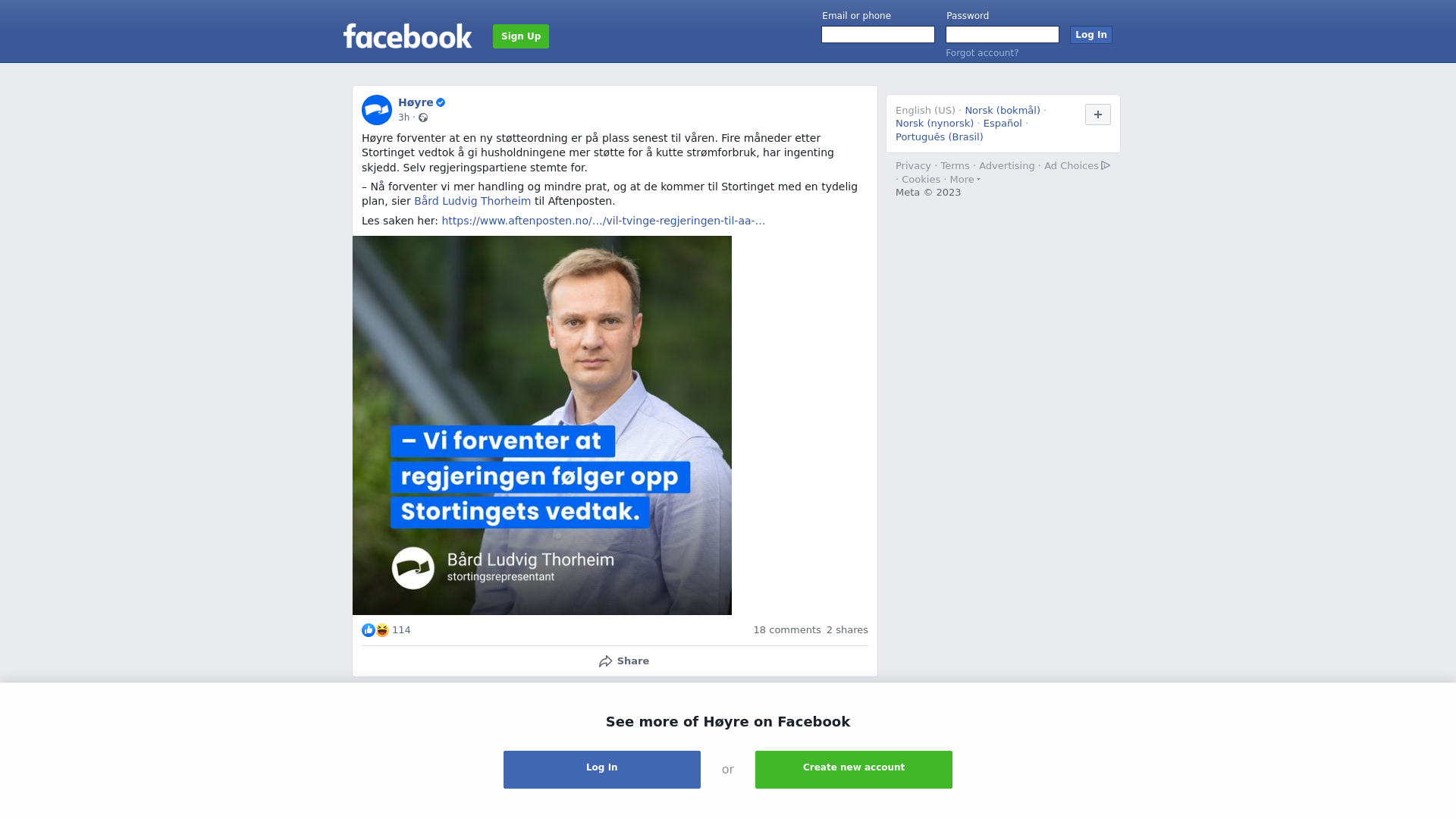1456x819 pixels.
Task: View the 18 comments
Action: 787,630
